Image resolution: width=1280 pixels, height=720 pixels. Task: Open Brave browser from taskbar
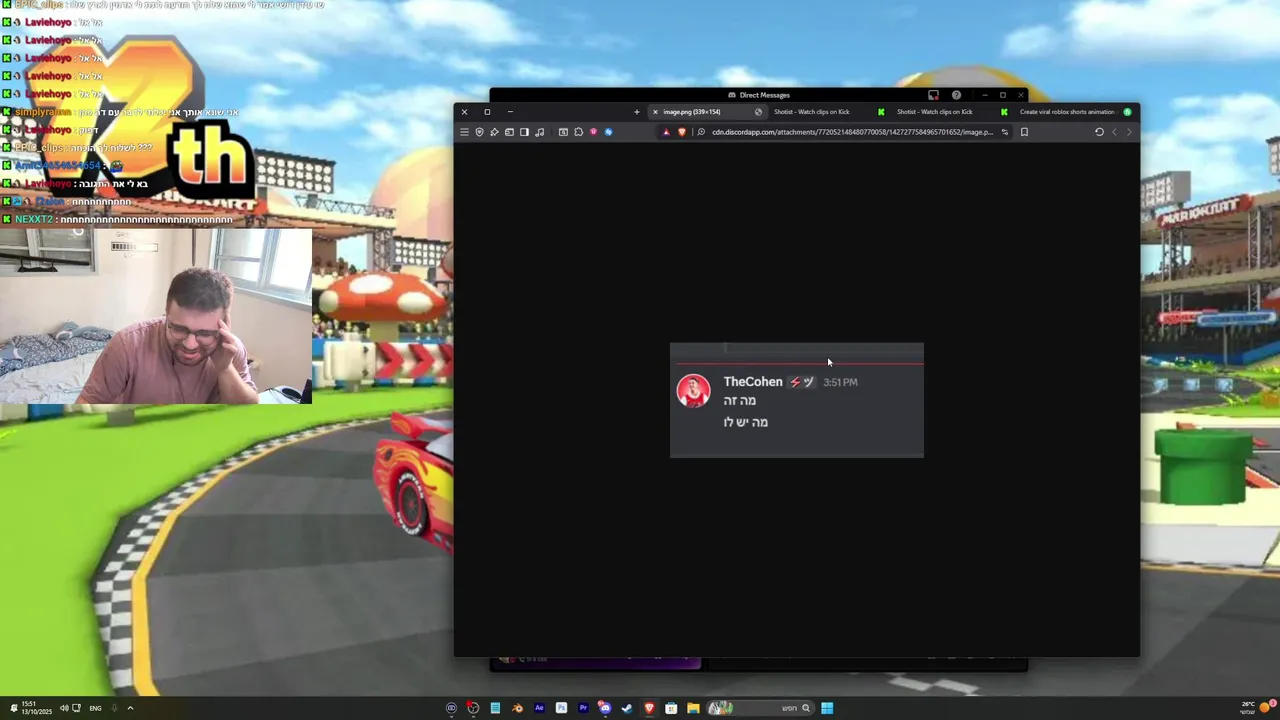click(x=649, y=708)
